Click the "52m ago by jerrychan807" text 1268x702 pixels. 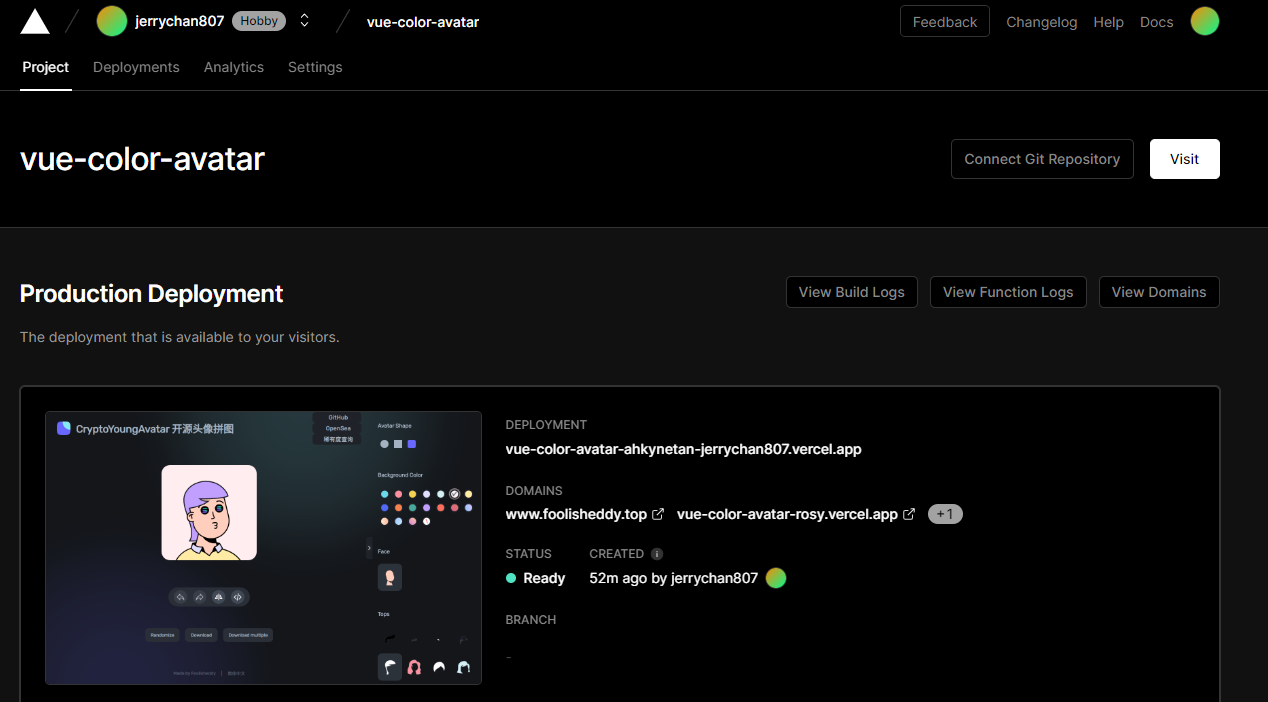[674, 578]
